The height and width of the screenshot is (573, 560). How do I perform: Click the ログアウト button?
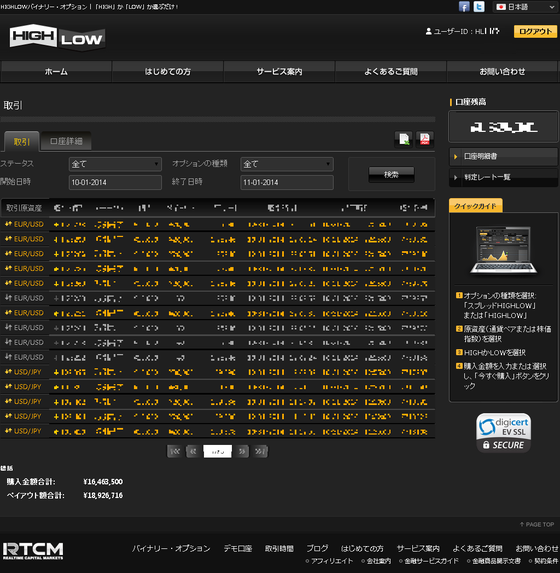(x=535, y=31)
